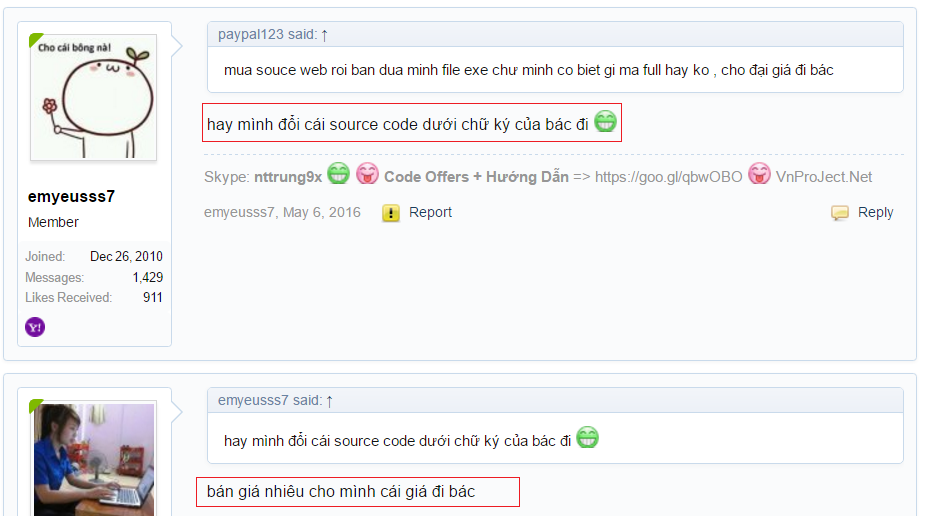Image resolution: width=928 pixels, height=516 pixels.
Task: Click the quoted 'hay mình đổi cái source' text
Action: tap(398, 441)
